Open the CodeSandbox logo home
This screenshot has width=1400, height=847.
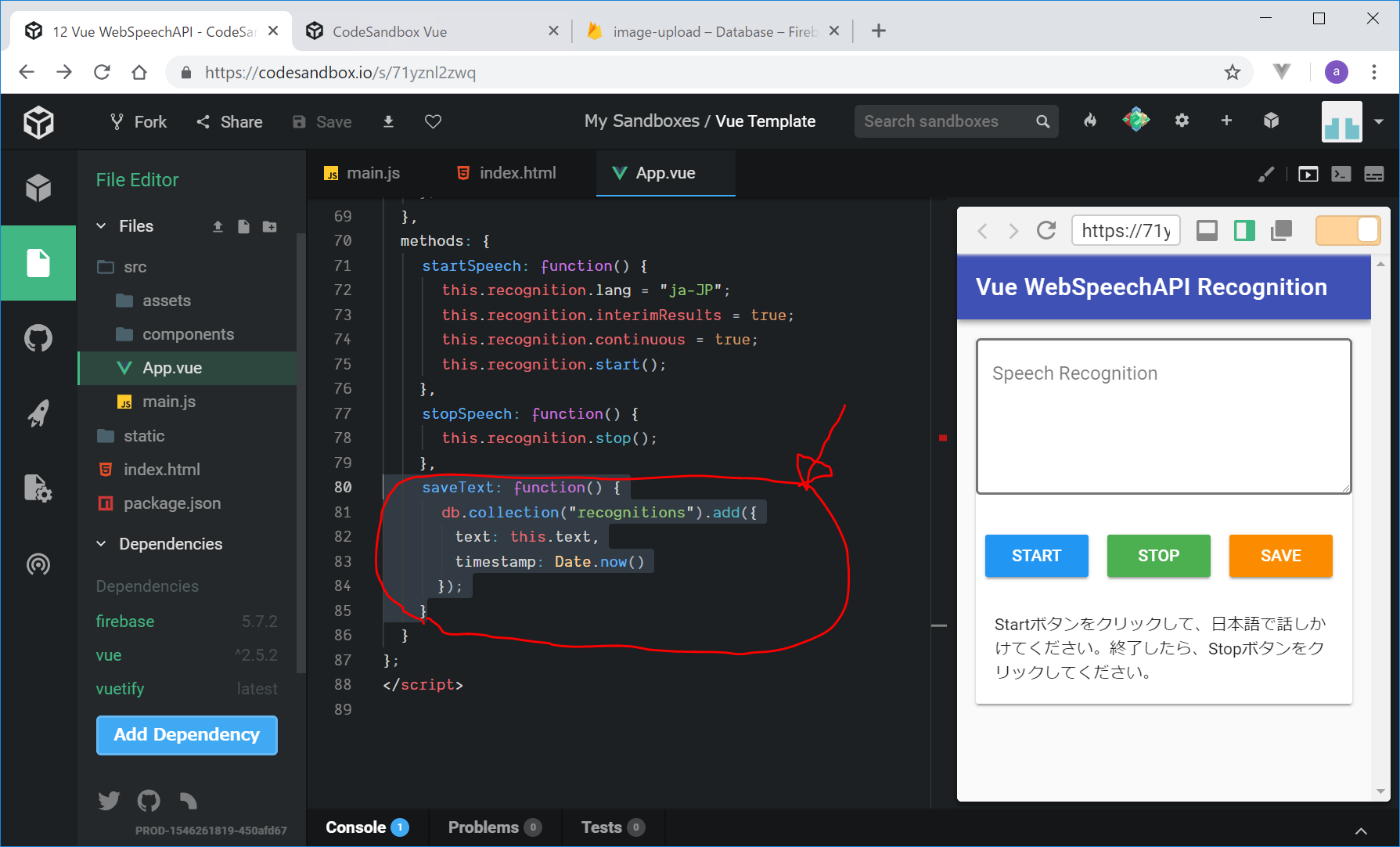click(38, 122)
